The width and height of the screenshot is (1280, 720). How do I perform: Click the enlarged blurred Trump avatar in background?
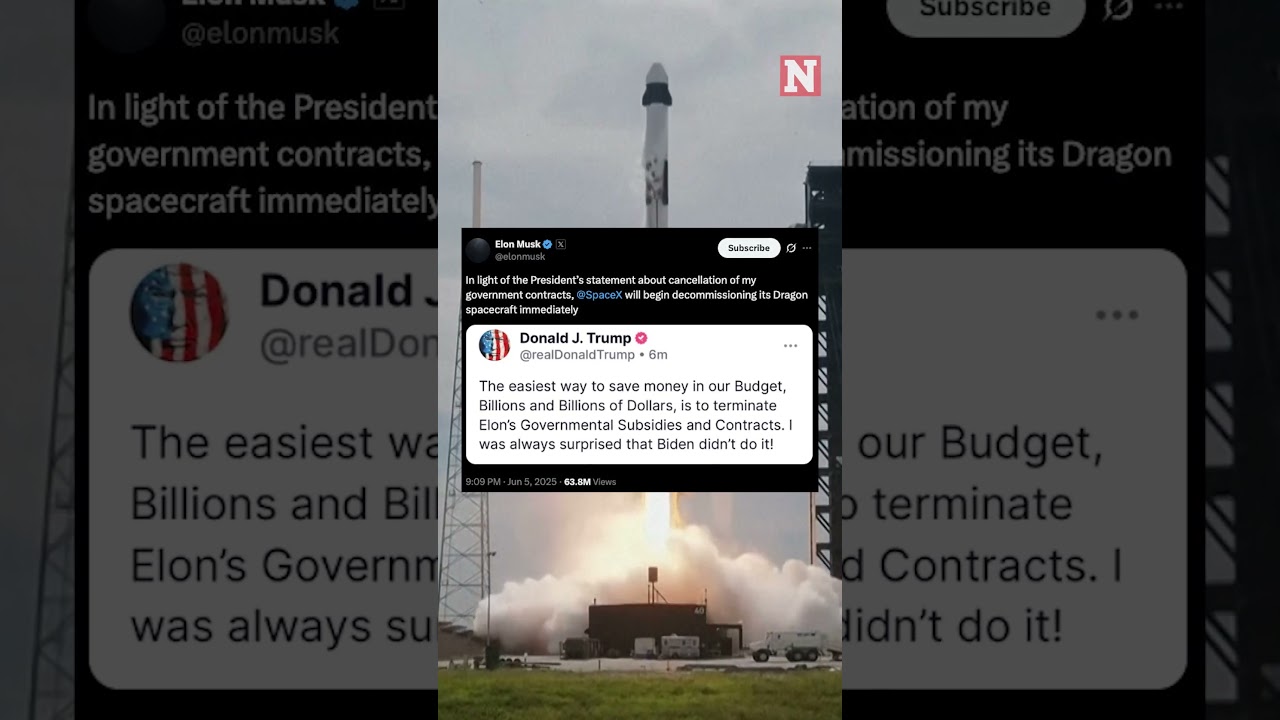[179, 312]
